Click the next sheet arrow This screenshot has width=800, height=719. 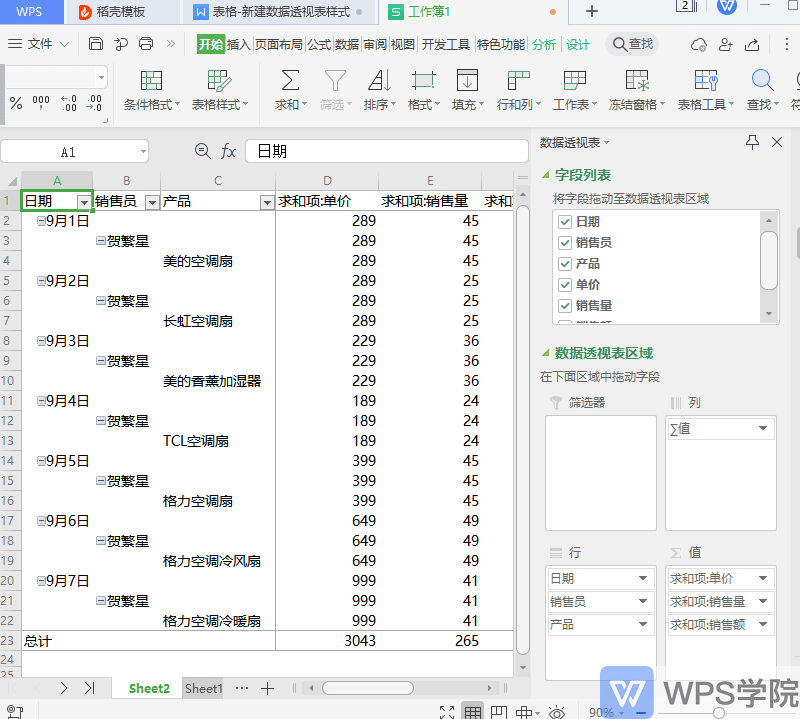coord(64,688)
